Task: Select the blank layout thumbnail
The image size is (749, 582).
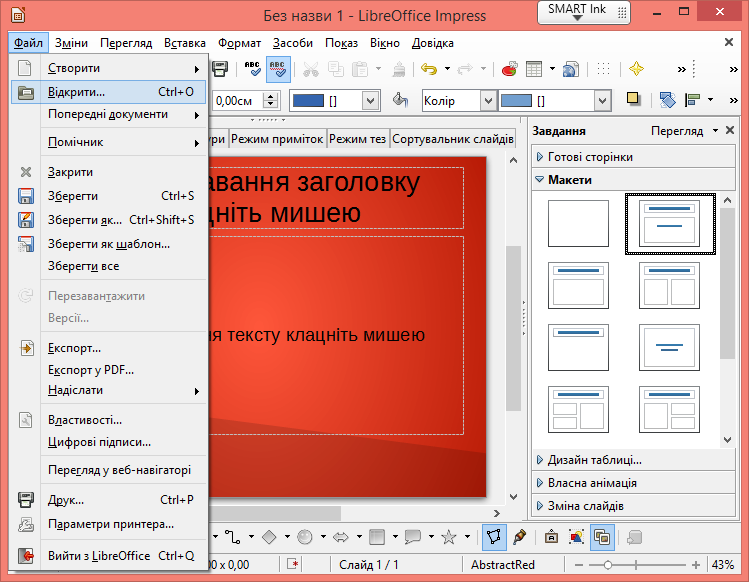Action: point(578,223)
